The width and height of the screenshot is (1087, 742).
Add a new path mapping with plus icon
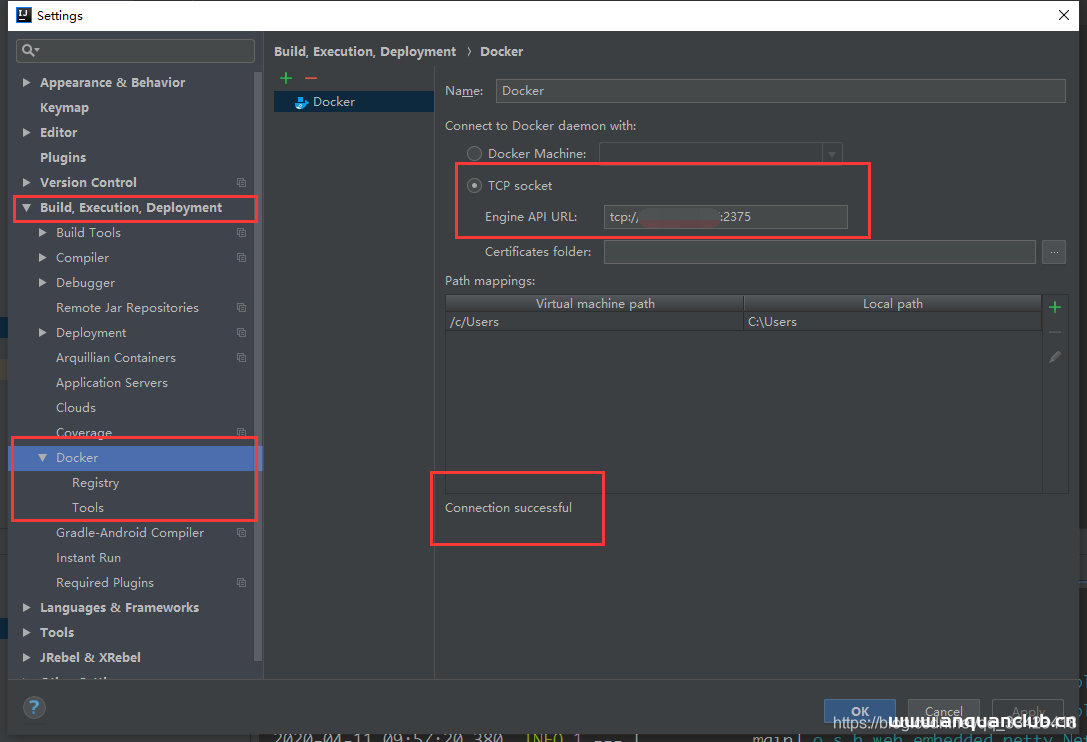click(x=1055, y=307)
